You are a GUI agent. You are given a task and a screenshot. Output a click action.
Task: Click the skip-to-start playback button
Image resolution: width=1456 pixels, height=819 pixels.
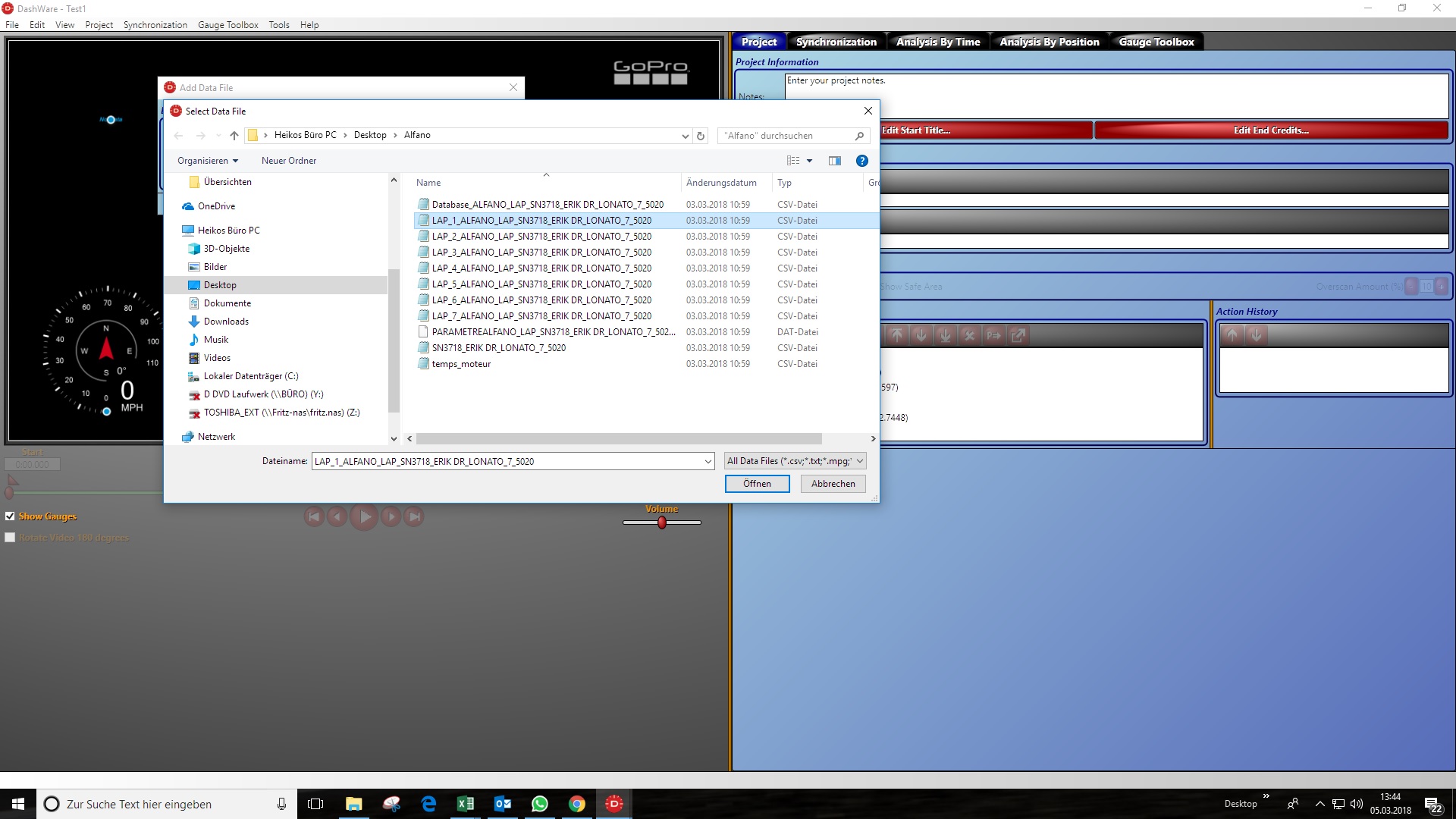coord(314,517)
